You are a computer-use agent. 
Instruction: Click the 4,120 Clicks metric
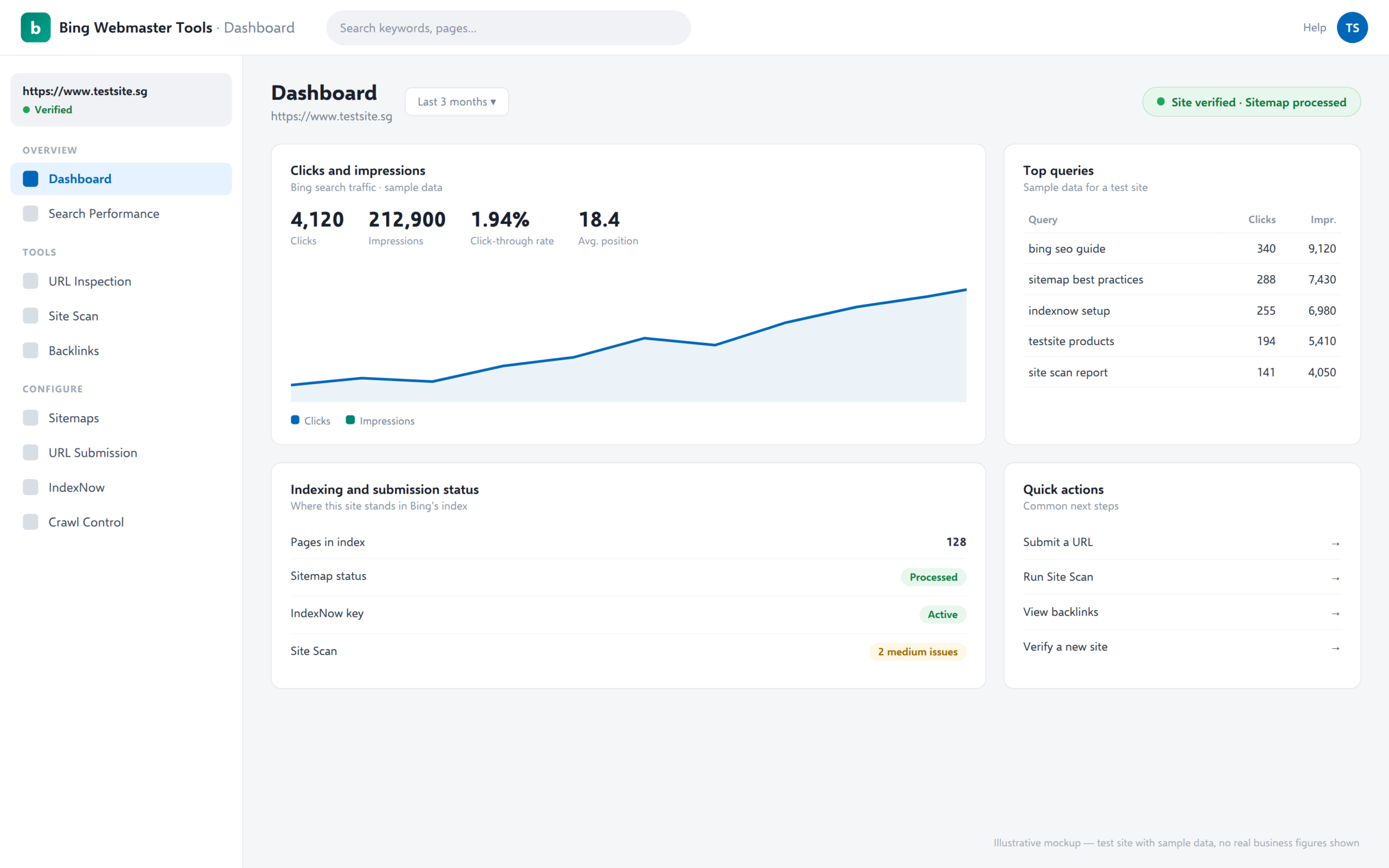click(x=317, y=227)
